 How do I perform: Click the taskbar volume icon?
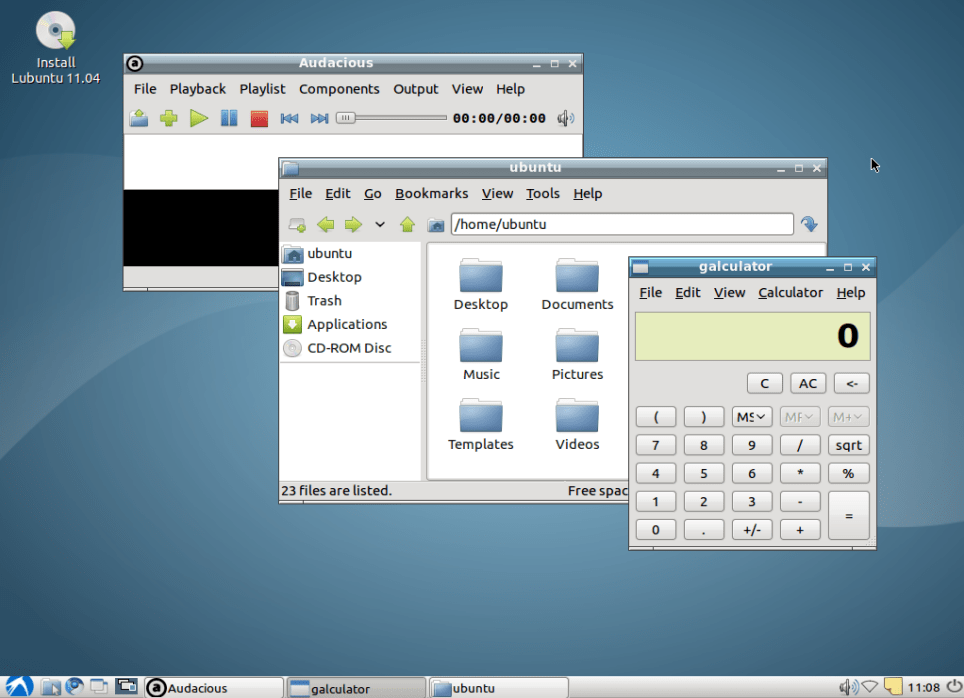click(x=848, y=687)
